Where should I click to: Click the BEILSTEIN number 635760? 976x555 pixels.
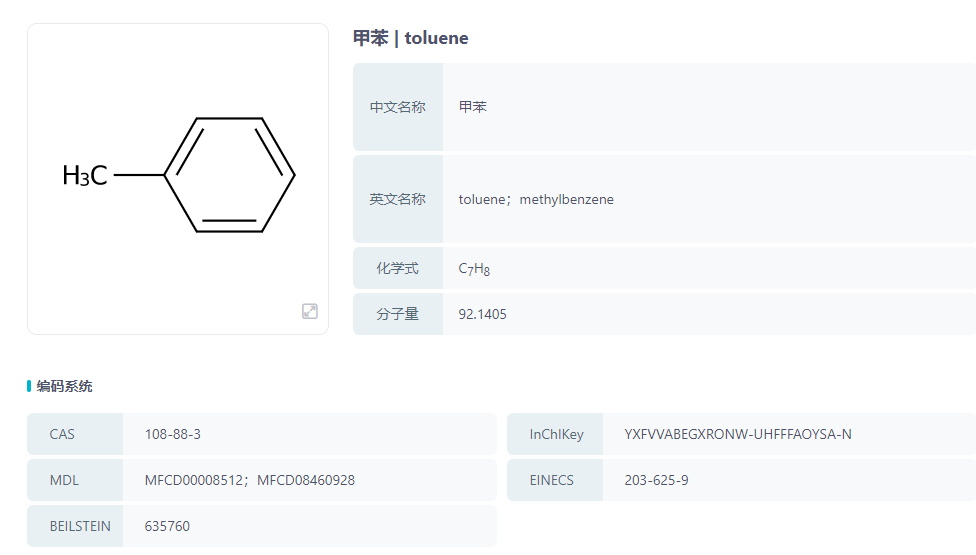[167, 526]
